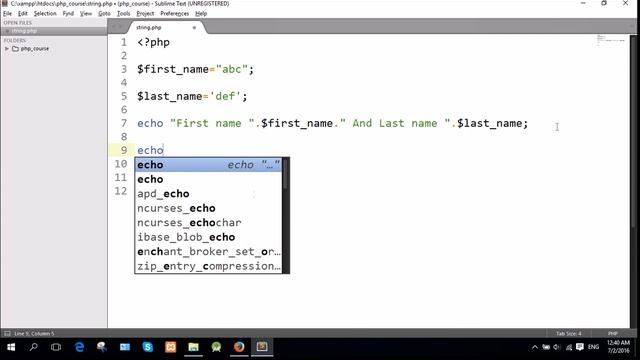Viewport: 640px width, 360px height.
Task: Click the tab navigation forward arrow
Action: click(120, 27)
